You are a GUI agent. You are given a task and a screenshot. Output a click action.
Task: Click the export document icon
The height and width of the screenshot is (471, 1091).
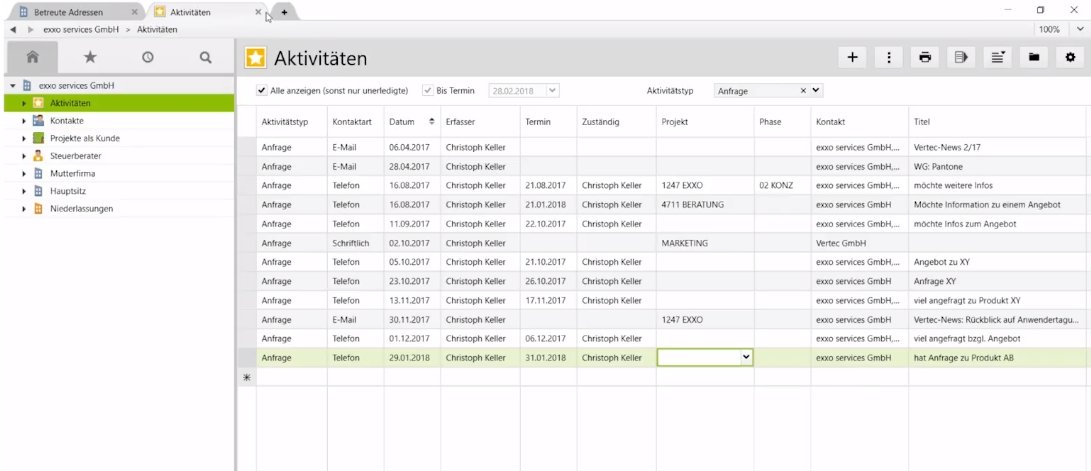click(961, 58)
